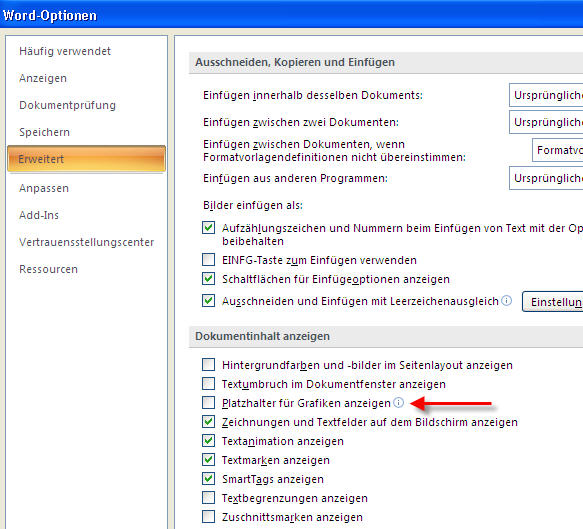Enable Platzhalter für Grafiken anzeigen checkbox
Screen dimensions: 583x529
(x=208, y=403)
